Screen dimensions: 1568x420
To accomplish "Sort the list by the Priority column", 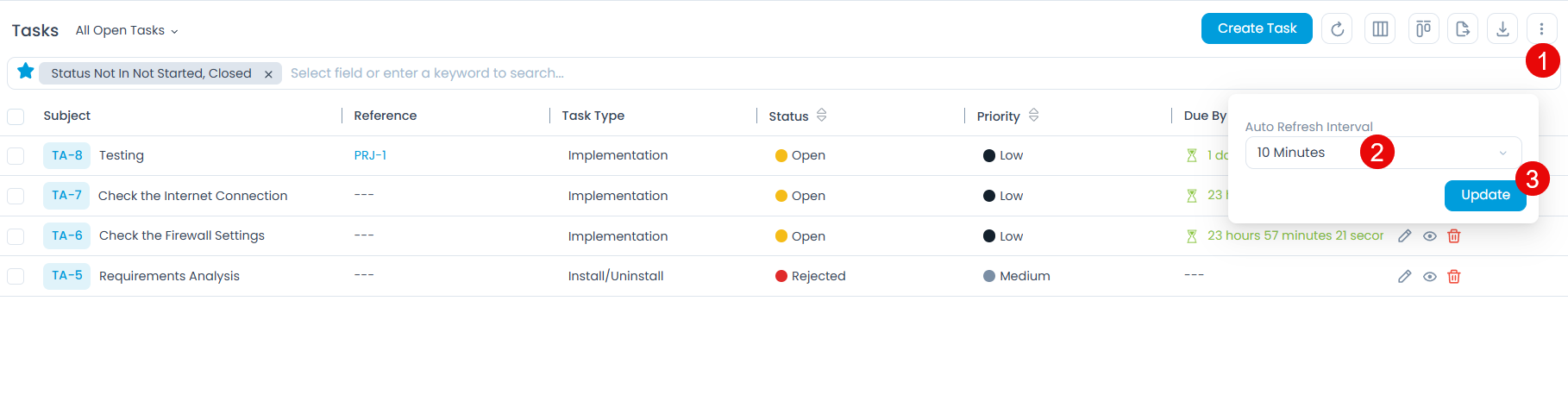I will coord(1034,116).
